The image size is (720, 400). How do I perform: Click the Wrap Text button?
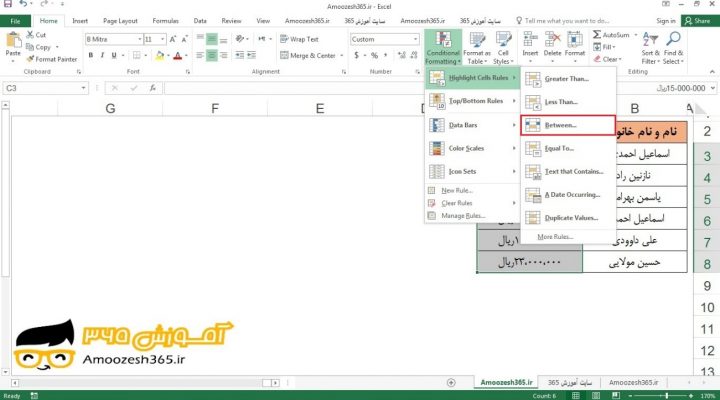pos(299,39)
